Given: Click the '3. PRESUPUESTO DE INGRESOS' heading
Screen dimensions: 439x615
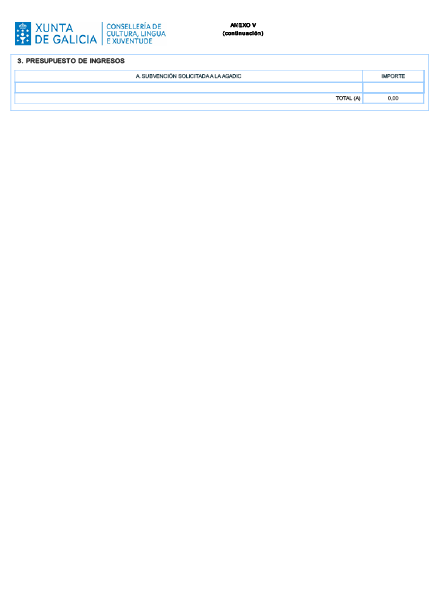Looking at the screenshot, I should click(71, 61).
